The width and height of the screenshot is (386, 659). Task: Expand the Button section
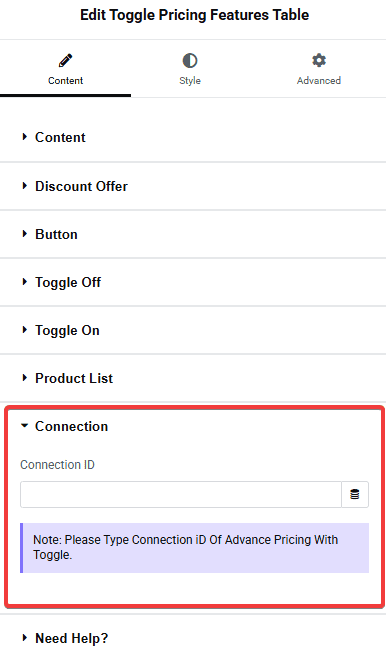193,234
